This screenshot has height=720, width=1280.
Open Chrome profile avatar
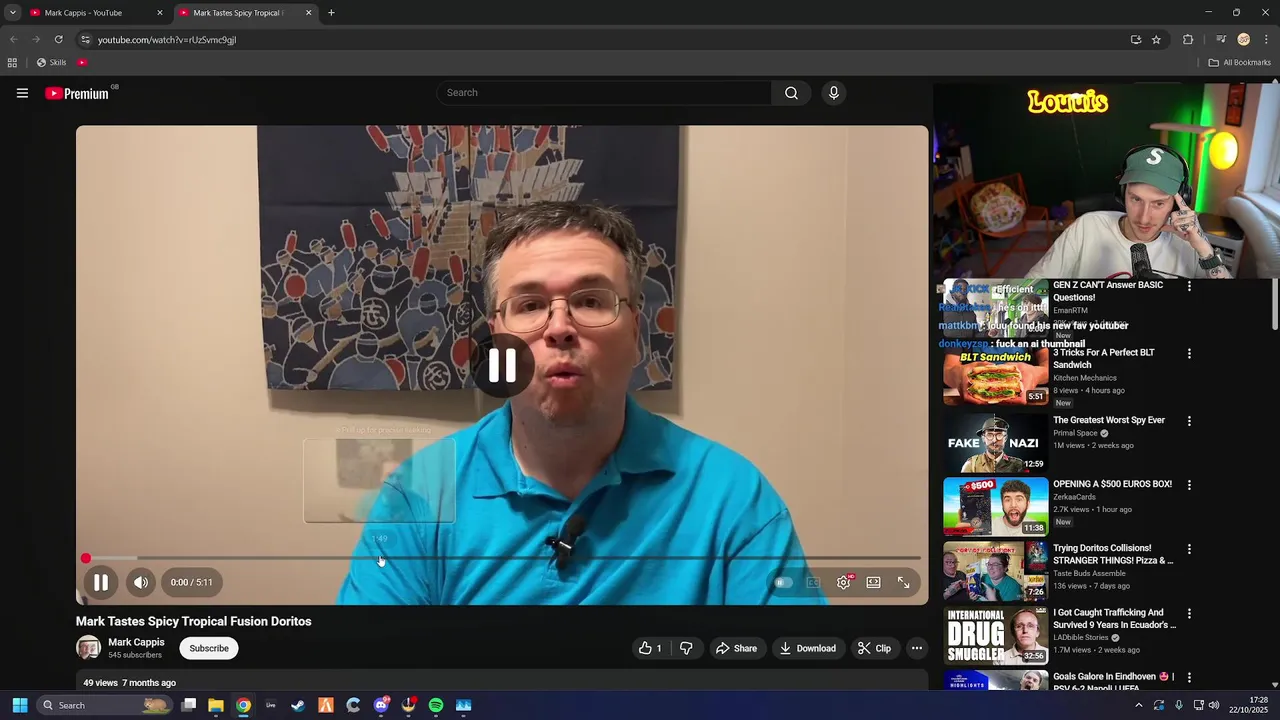1243,39
